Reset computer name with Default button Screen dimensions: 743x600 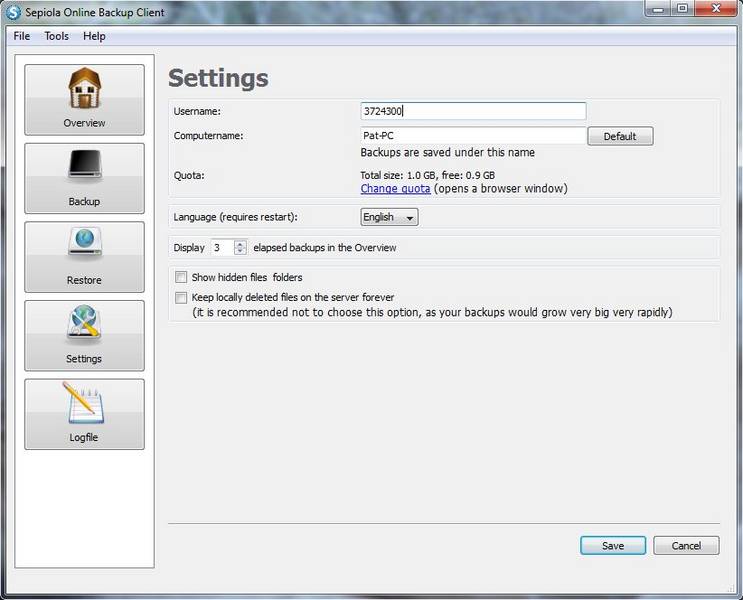click(620, 136)
